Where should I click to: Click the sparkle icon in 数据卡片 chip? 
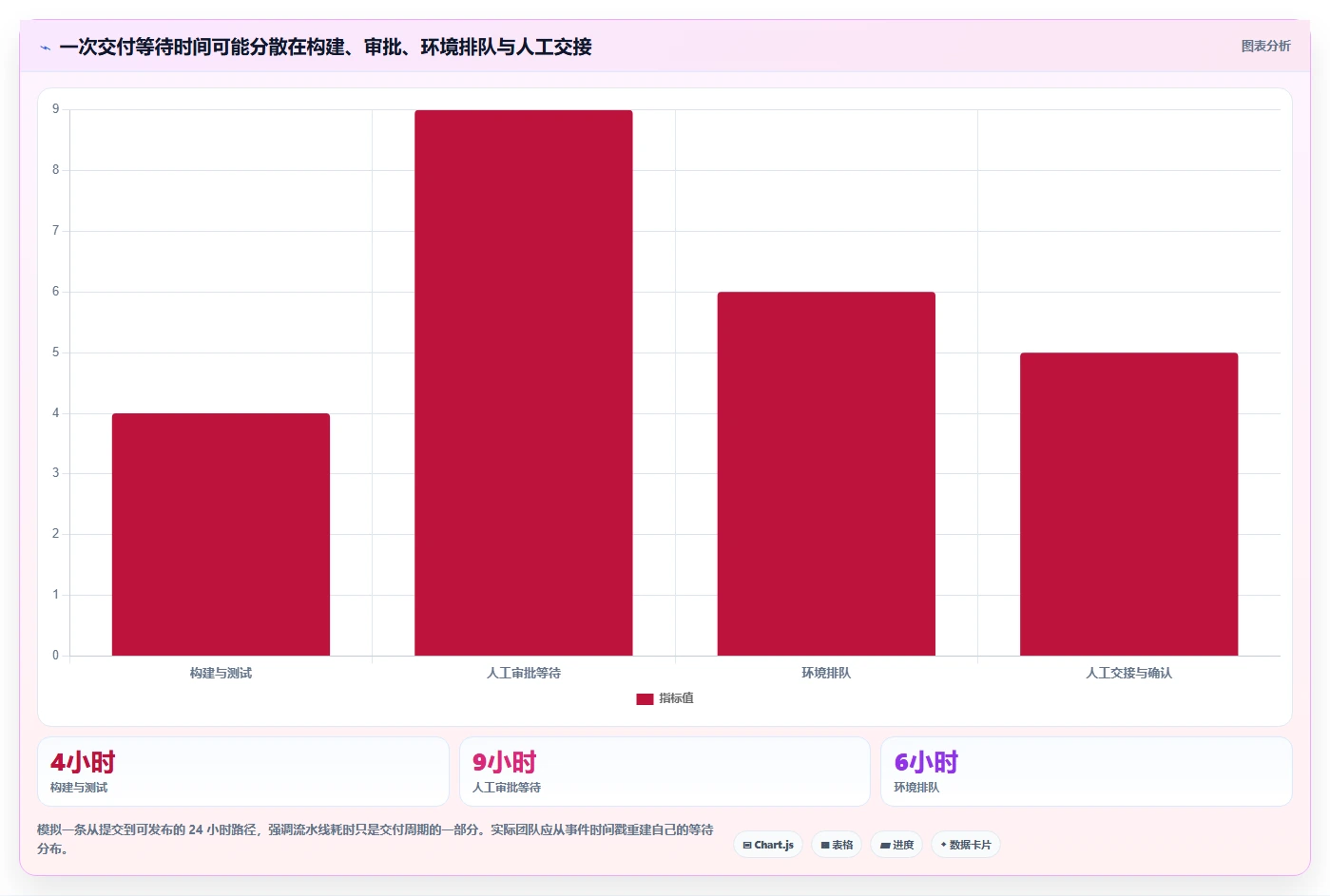coord(943,845)
